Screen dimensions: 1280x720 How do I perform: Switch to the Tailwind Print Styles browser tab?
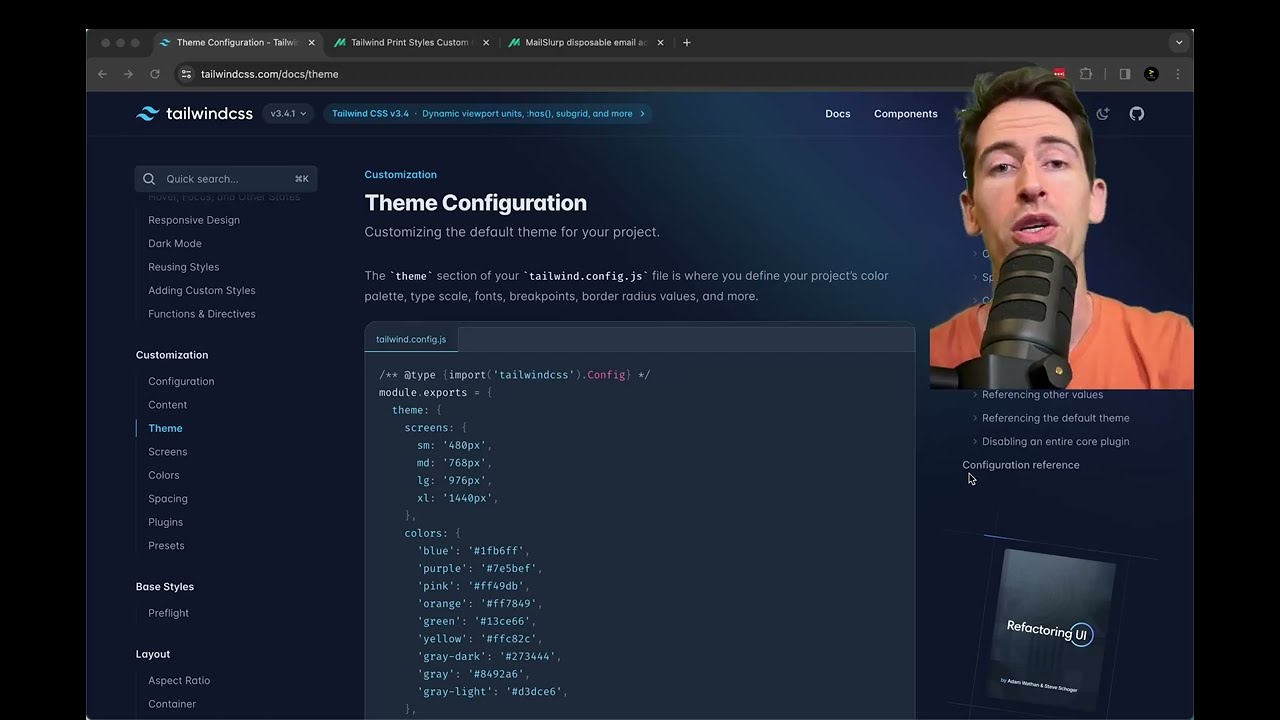click(409, 43)
